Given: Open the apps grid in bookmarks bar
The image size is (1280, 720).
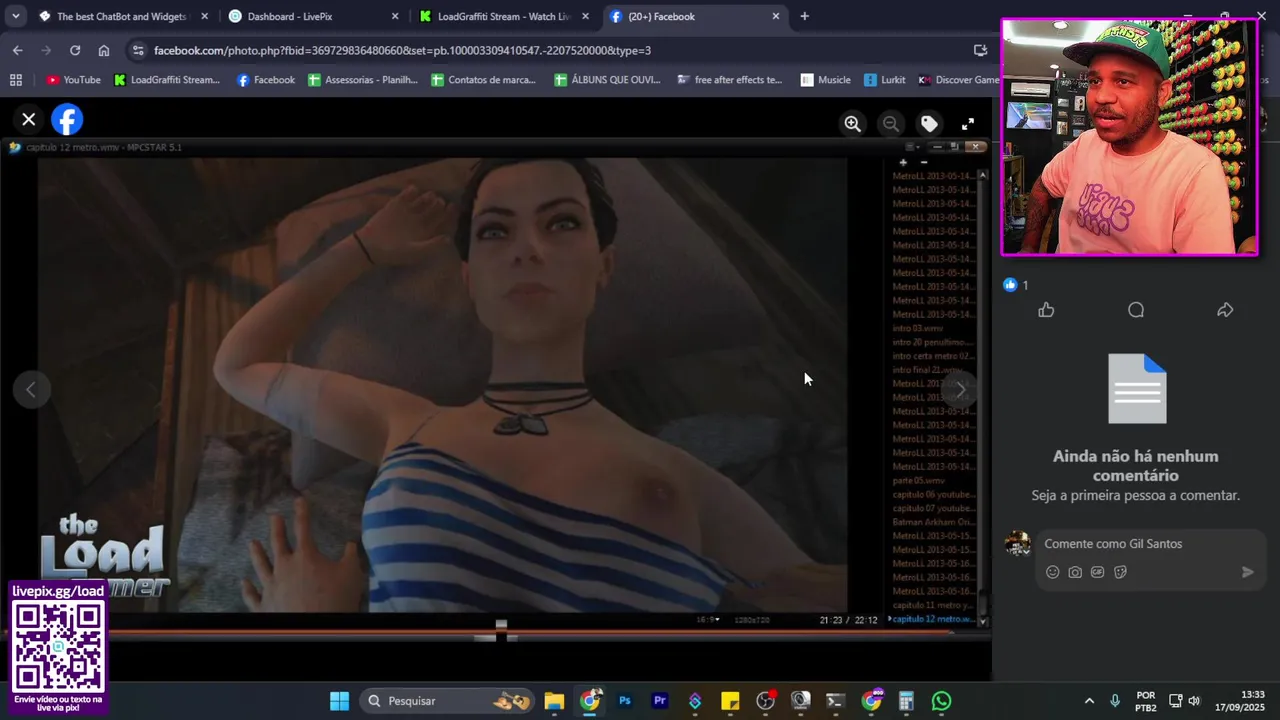Looking at the screenshot, I should click(15, 80).
